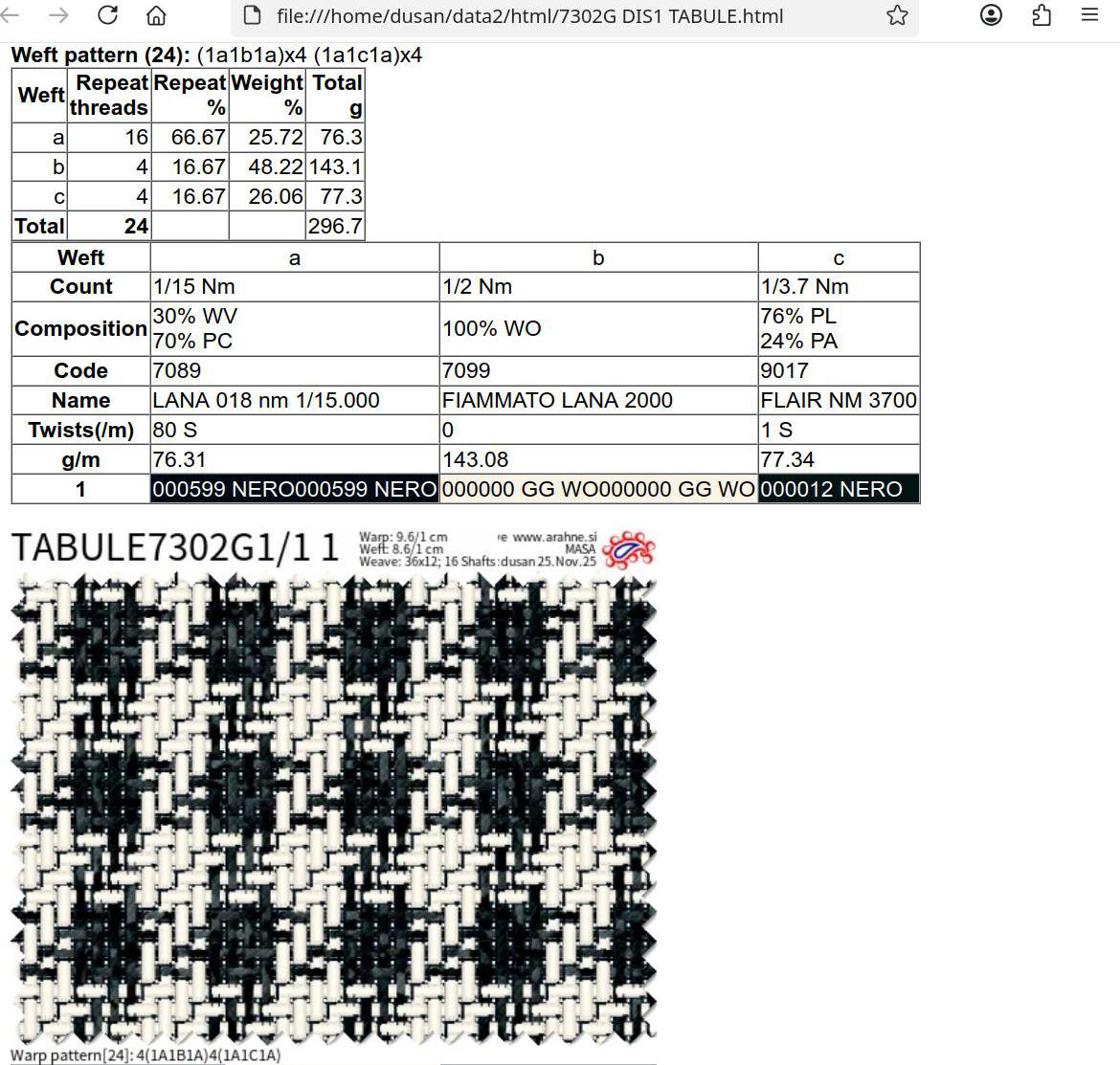Screen dimensions: 1120x1065
Task: Click the TABULE7302G1/1 1 title
Action: [175, 548]
